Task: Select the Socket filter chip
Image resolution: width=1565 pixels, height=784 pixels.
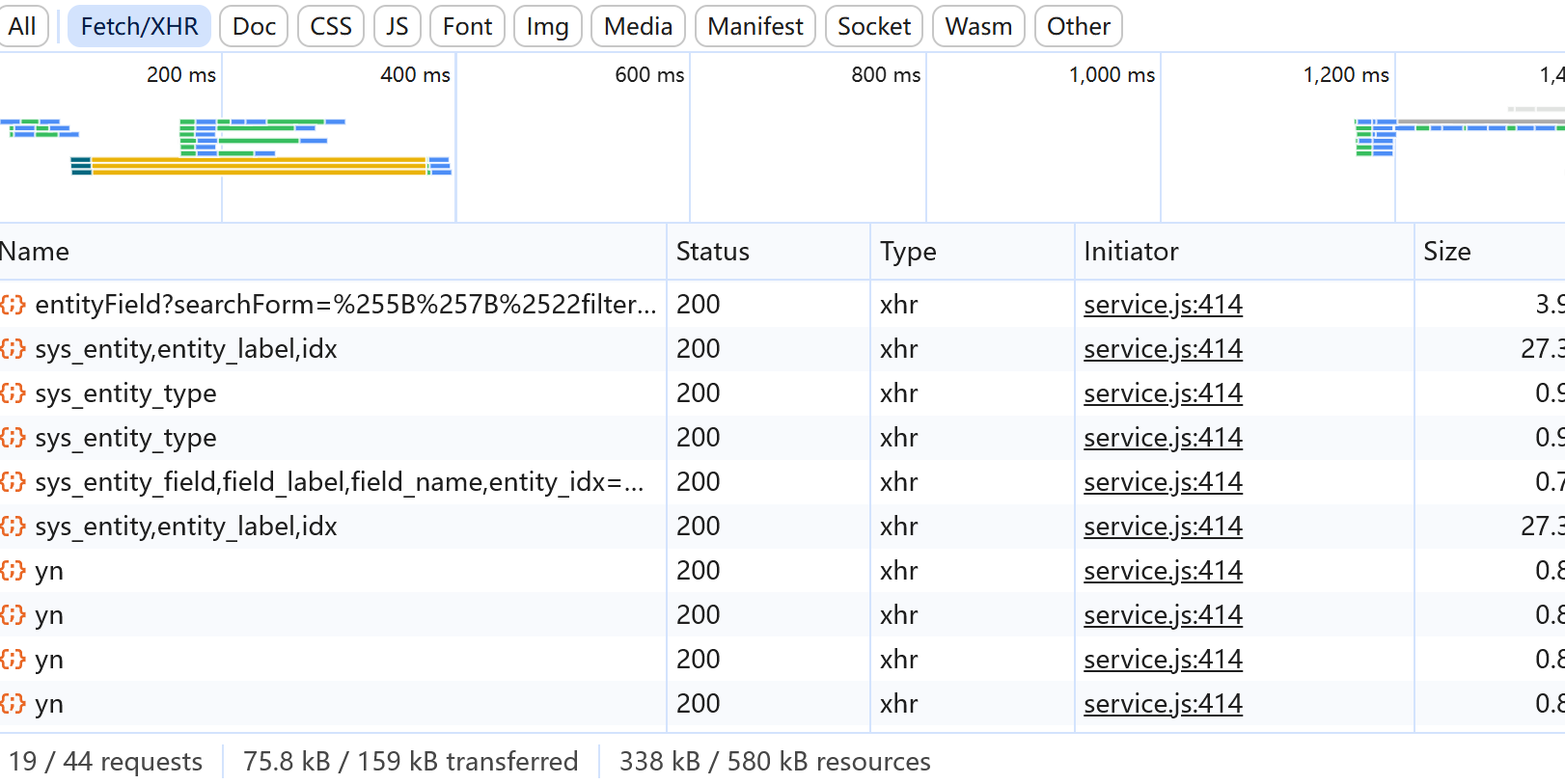Action: (873, 26)
